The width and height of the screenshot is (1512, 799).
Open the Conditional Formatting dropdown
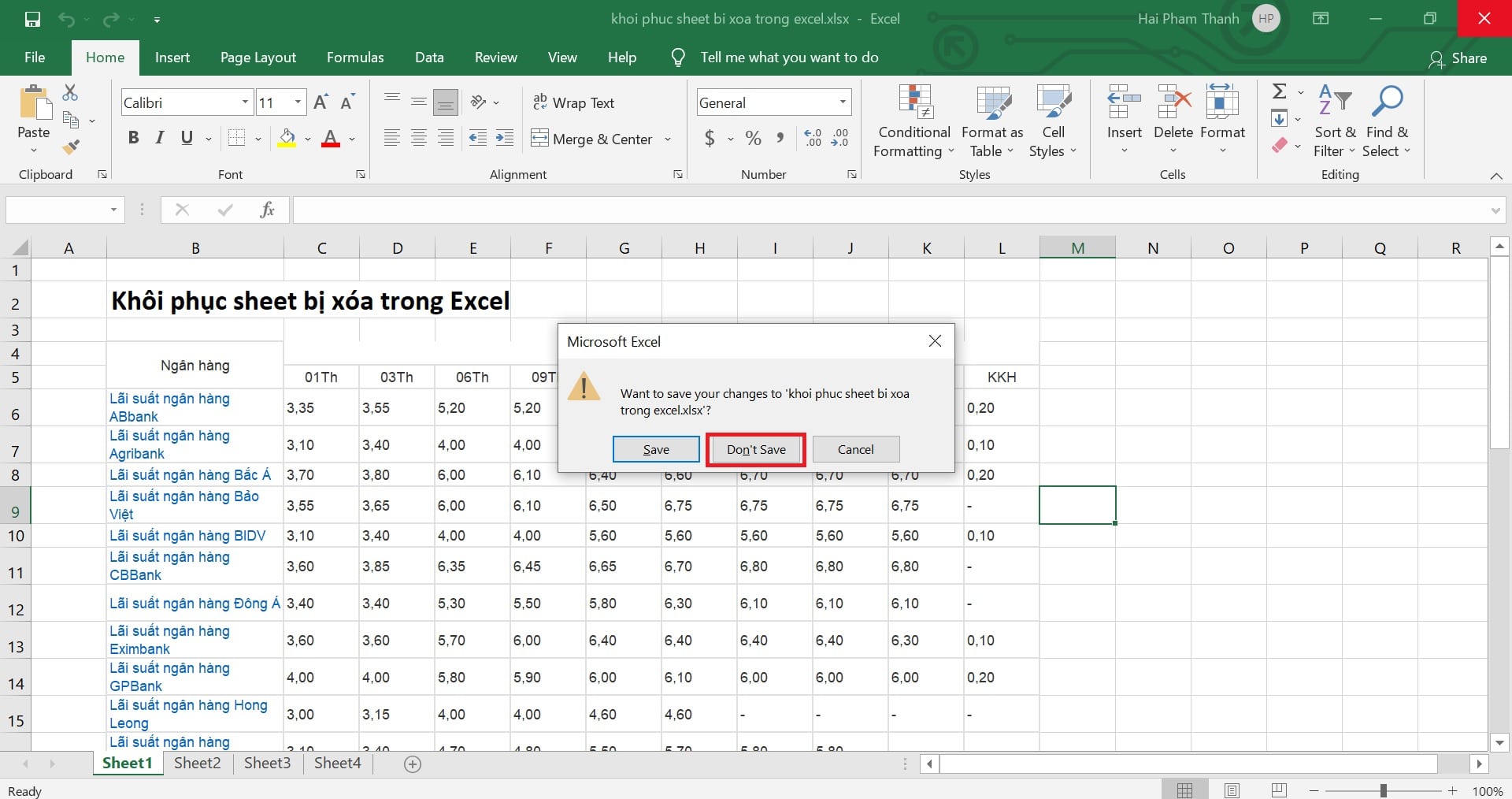pyautogui.click(x=914, y=121)
